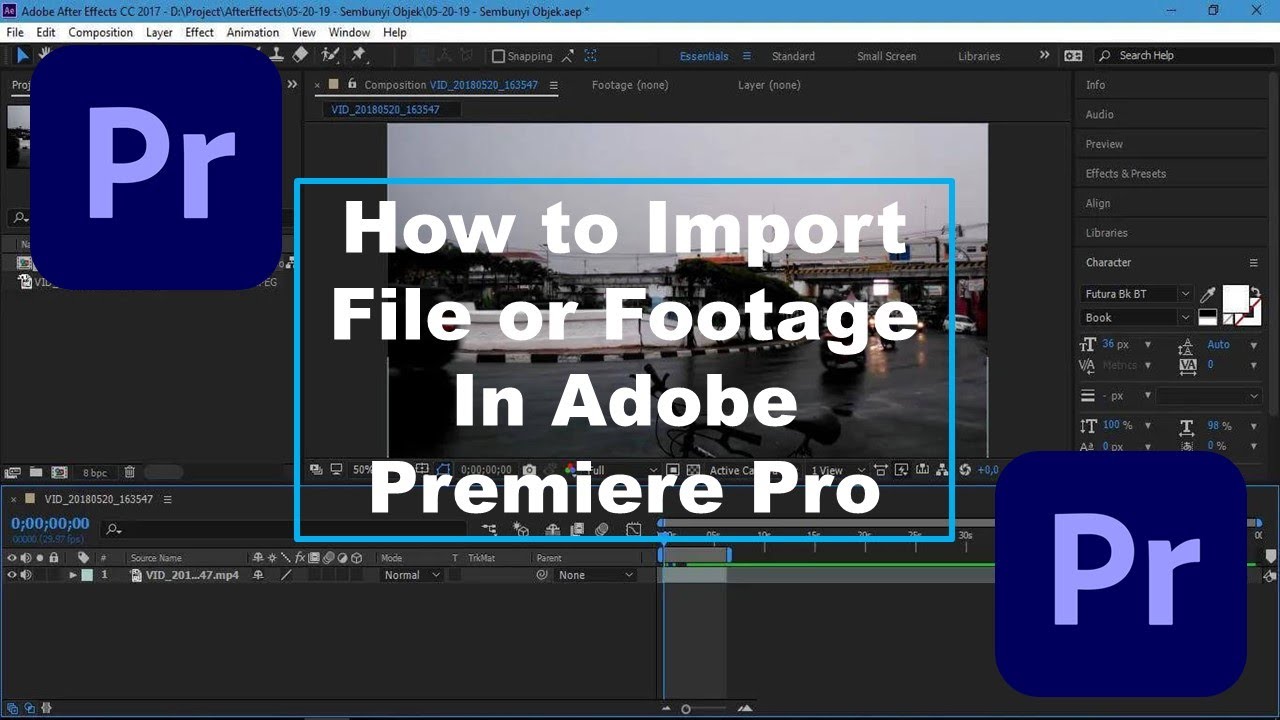Show more workspaces via double chevron

click(1044, 56)
